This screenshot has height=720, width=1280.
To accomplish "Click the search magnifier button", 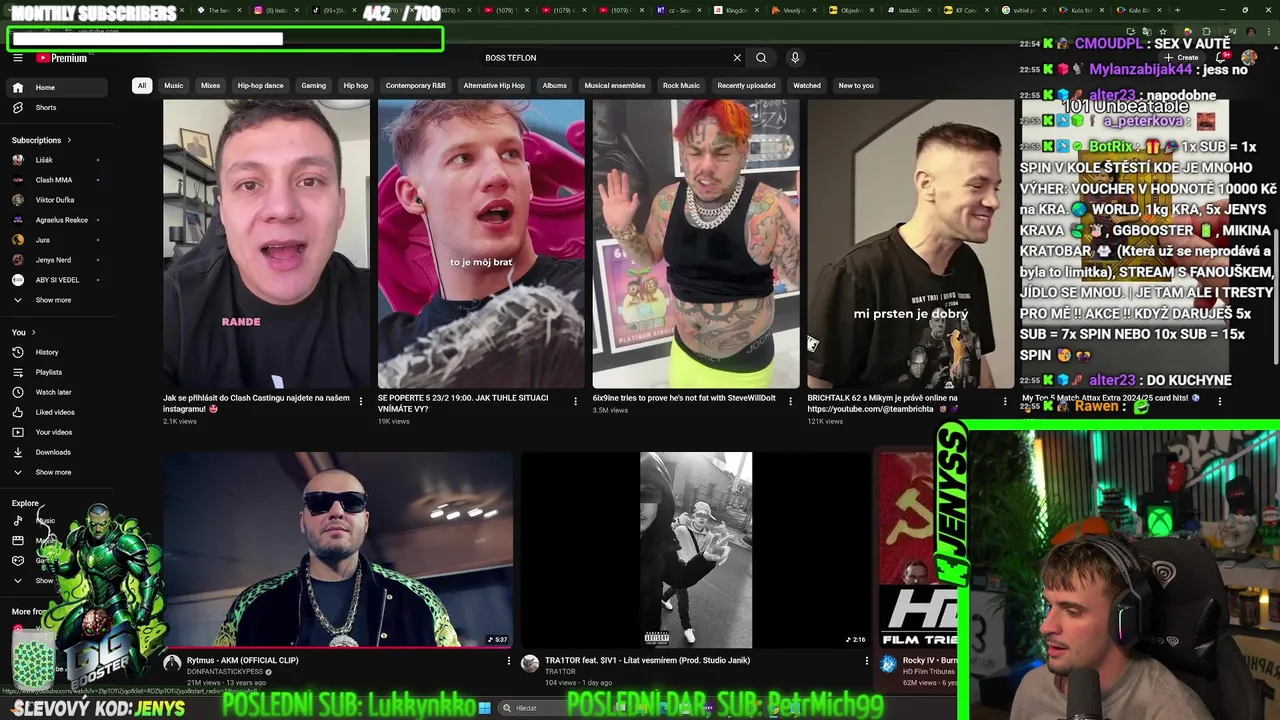I will (761, 58).
